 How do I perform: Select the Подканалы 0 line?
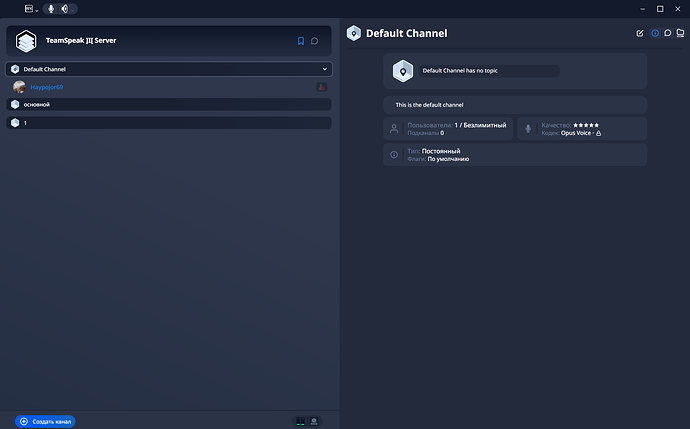click(x=426, y=133)
